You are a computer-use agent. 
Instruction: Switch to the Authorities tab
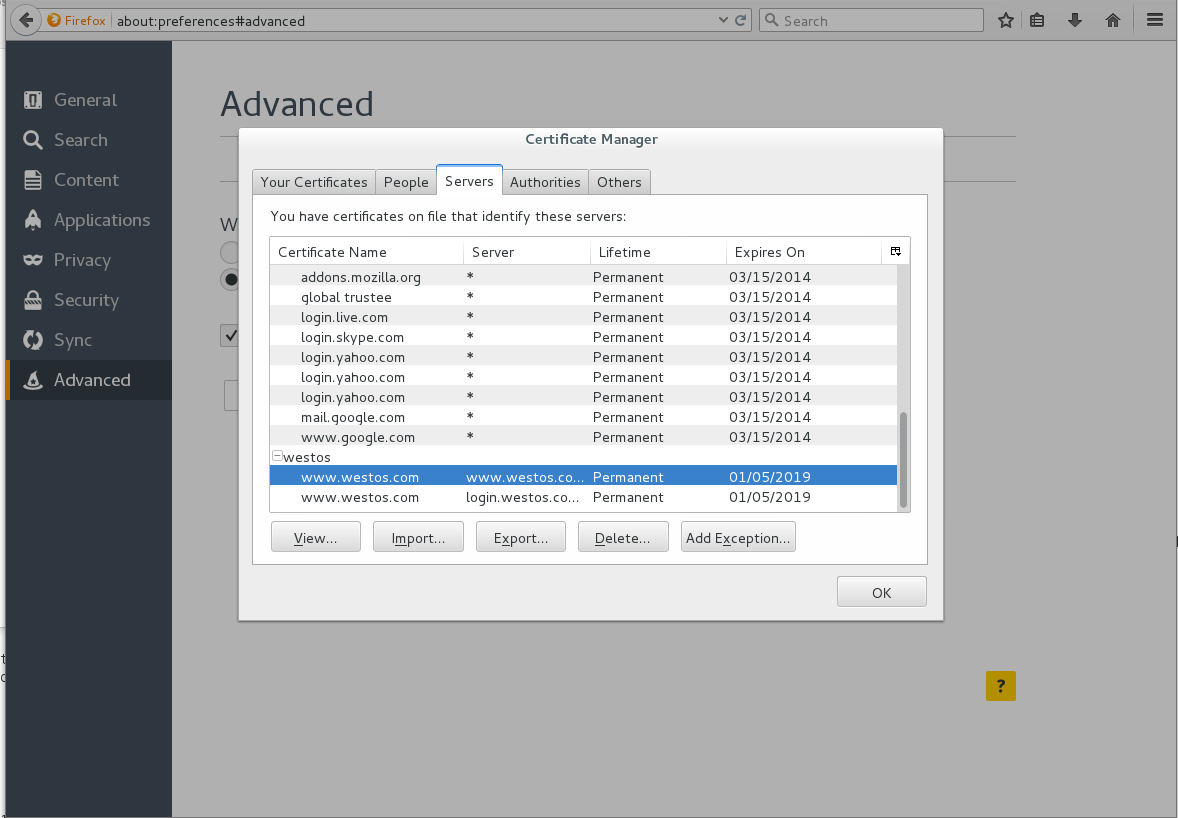(x=545, y=182)
